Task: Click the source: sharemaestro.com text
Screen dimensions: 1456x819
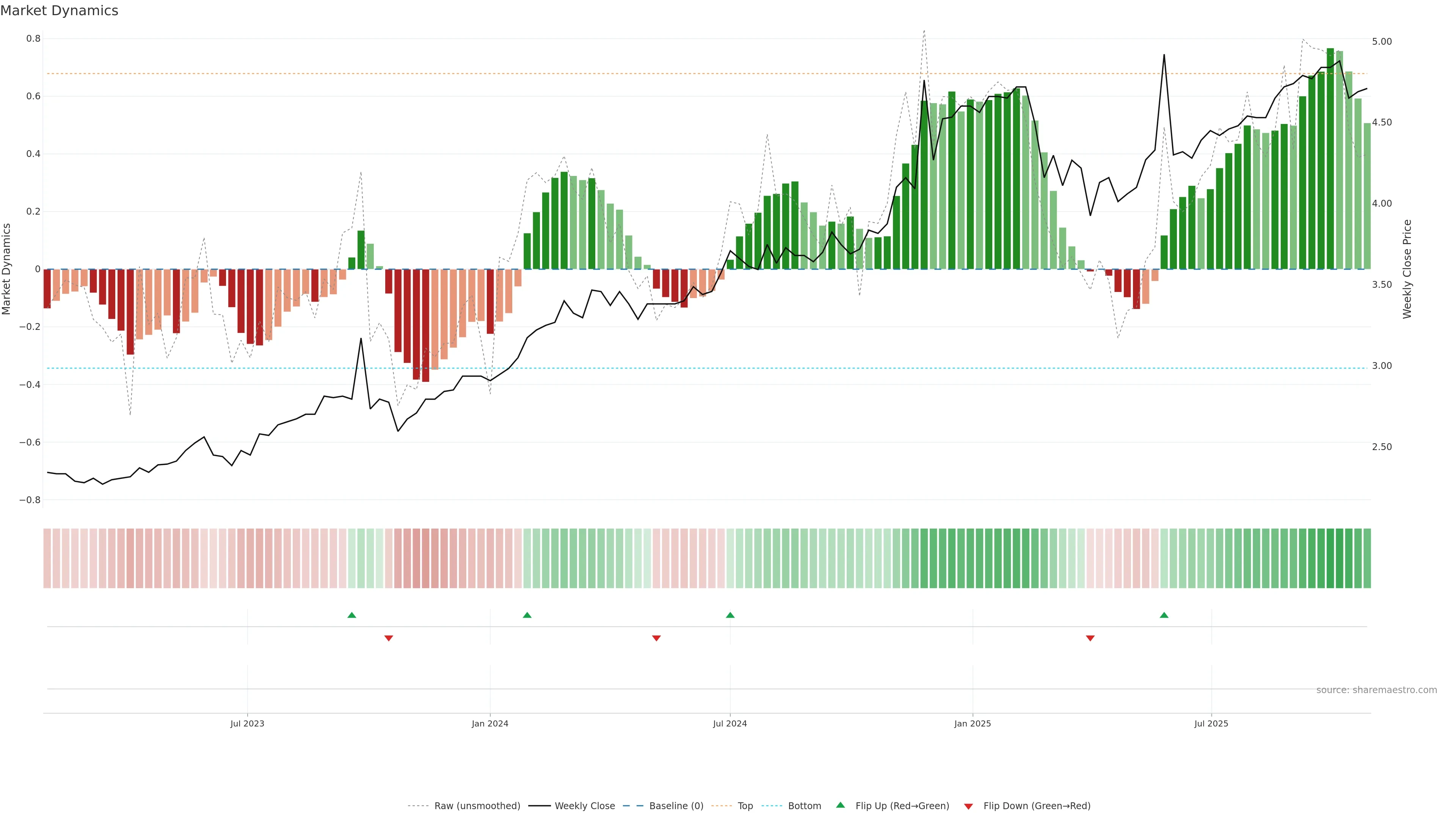Action: tap(1376, 690)
